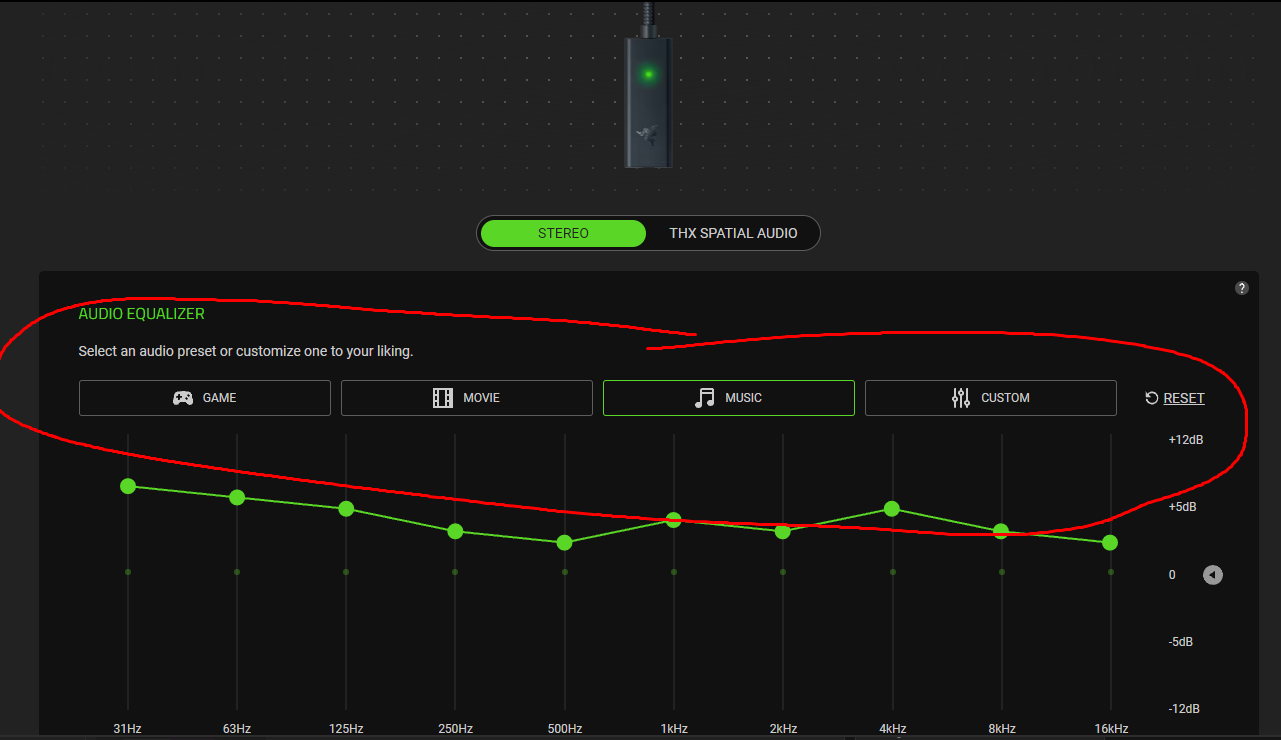Viewport: 1281px width, 740px height.
Task: Click the 250Hz equalizer slider handle
Action: (455, 531)
